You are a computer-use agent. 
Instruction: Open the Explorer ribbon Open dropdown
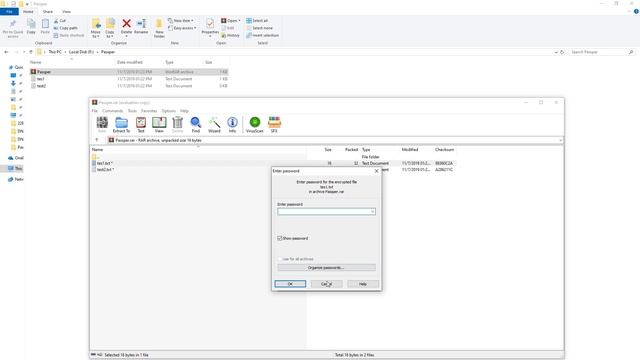231,20
